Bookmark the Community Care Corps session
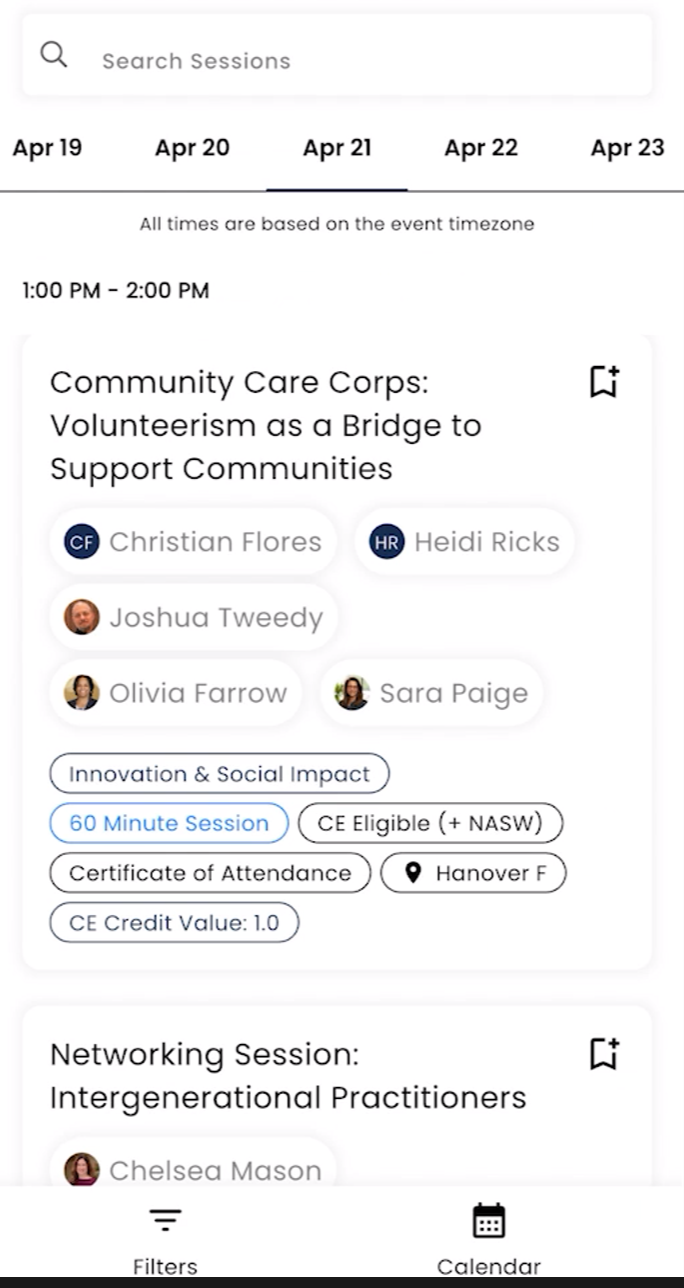684x1288 pixels. [x=604, y=382]
